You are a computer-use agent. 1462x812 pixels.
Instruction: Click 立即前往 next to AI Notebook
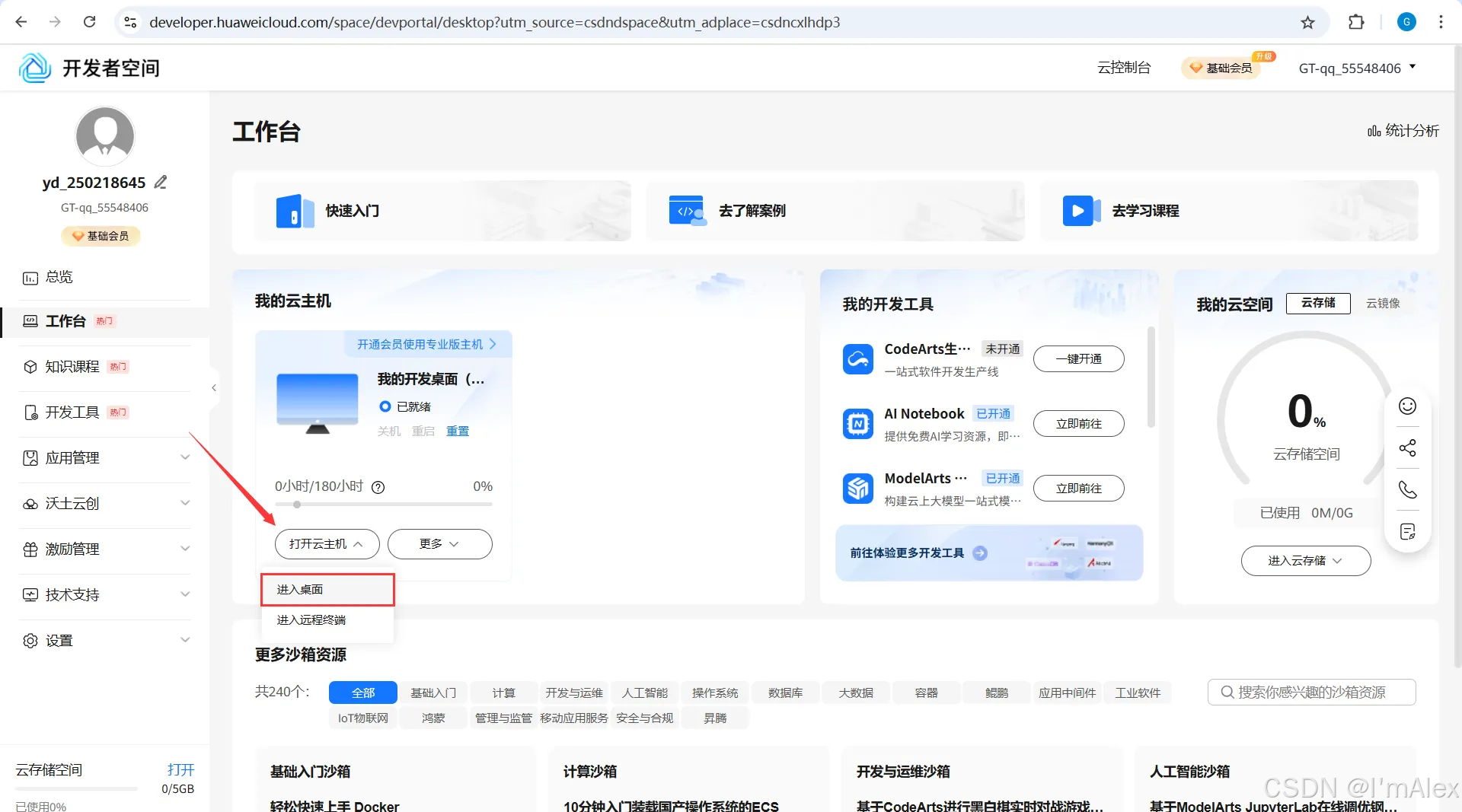tap(1078, 424)
